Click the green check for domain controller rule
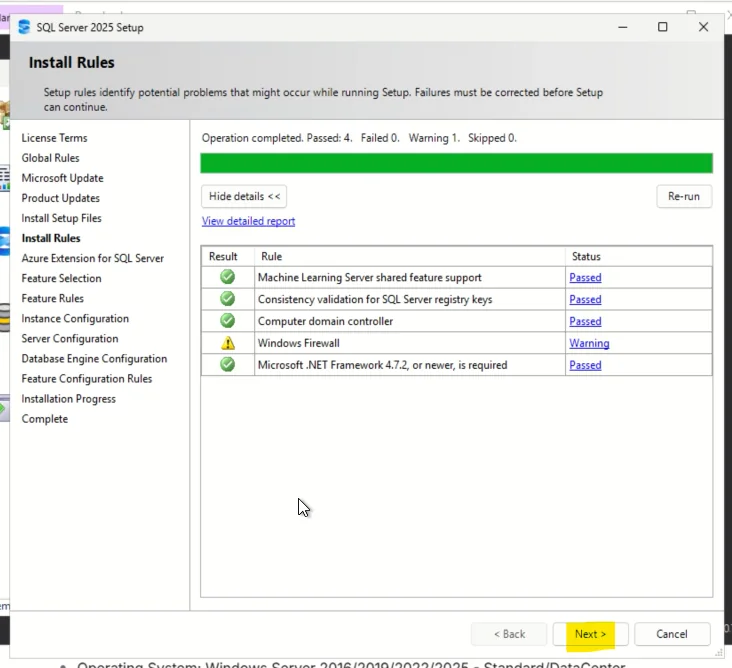732x668 pixels. click(x=227, y=321)
